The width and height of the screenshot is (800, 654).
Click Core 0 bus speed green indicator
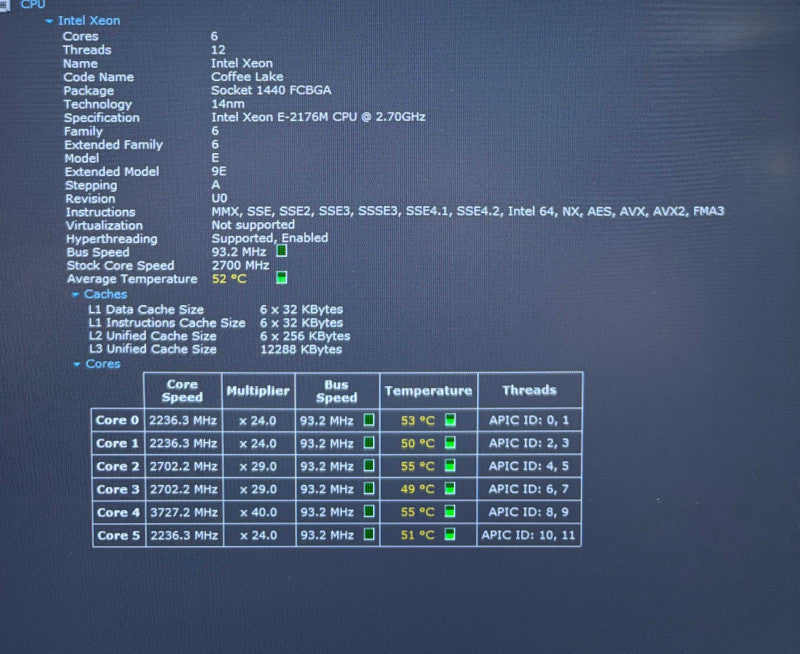369,420
